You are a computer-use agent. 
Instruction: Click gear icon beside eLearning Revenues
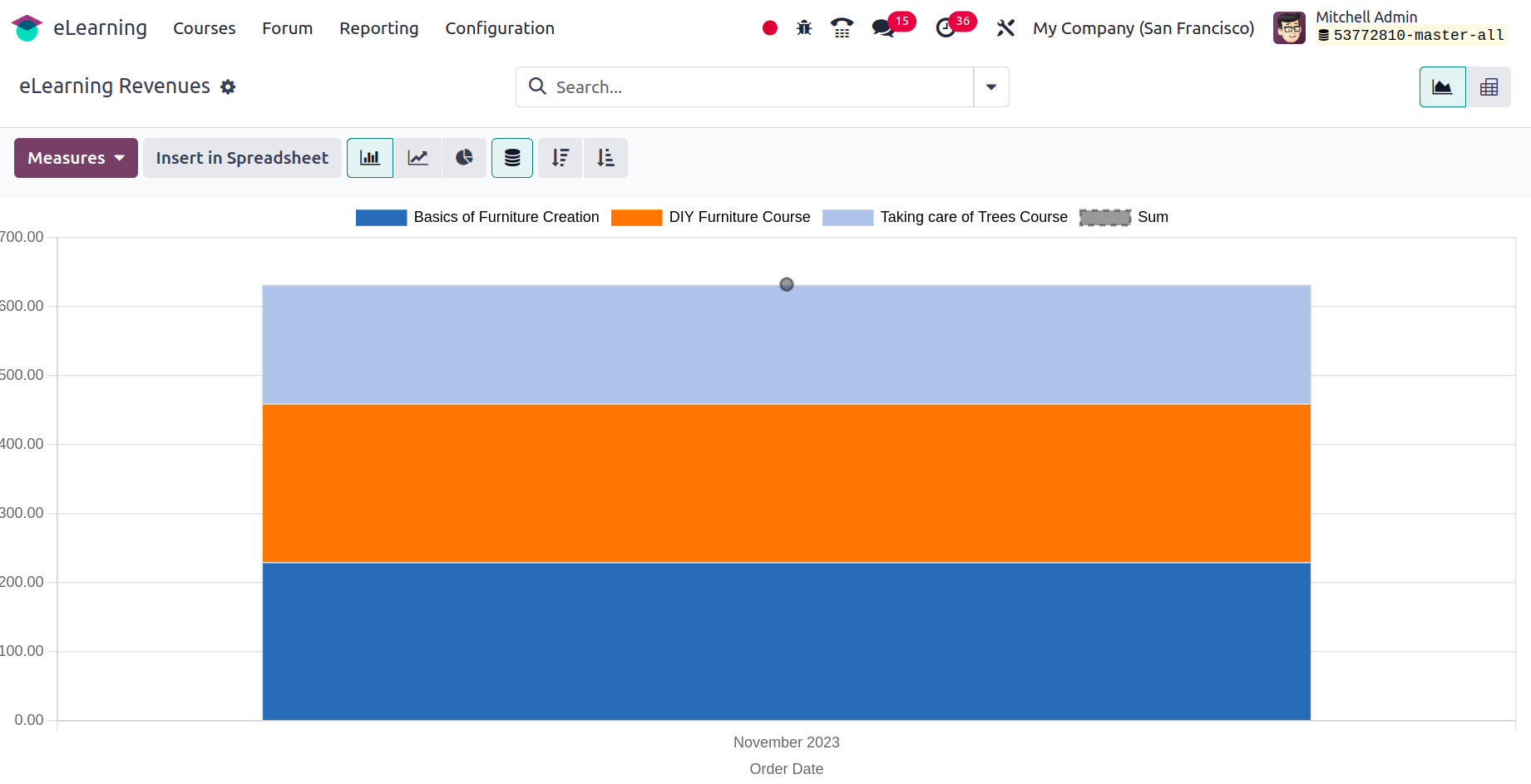(x=228, y=86)
